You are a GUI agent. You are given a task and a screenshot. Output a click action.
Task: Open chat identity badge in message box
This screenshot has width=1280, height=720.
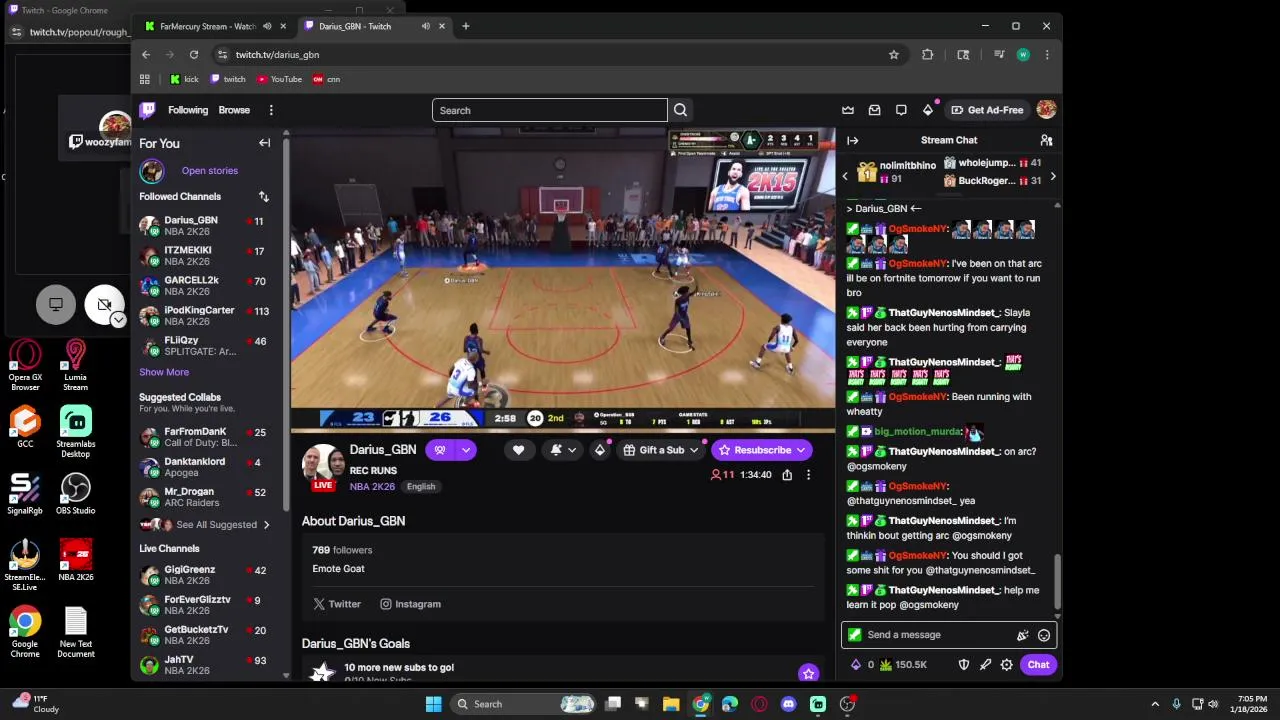tap(854, 635)
